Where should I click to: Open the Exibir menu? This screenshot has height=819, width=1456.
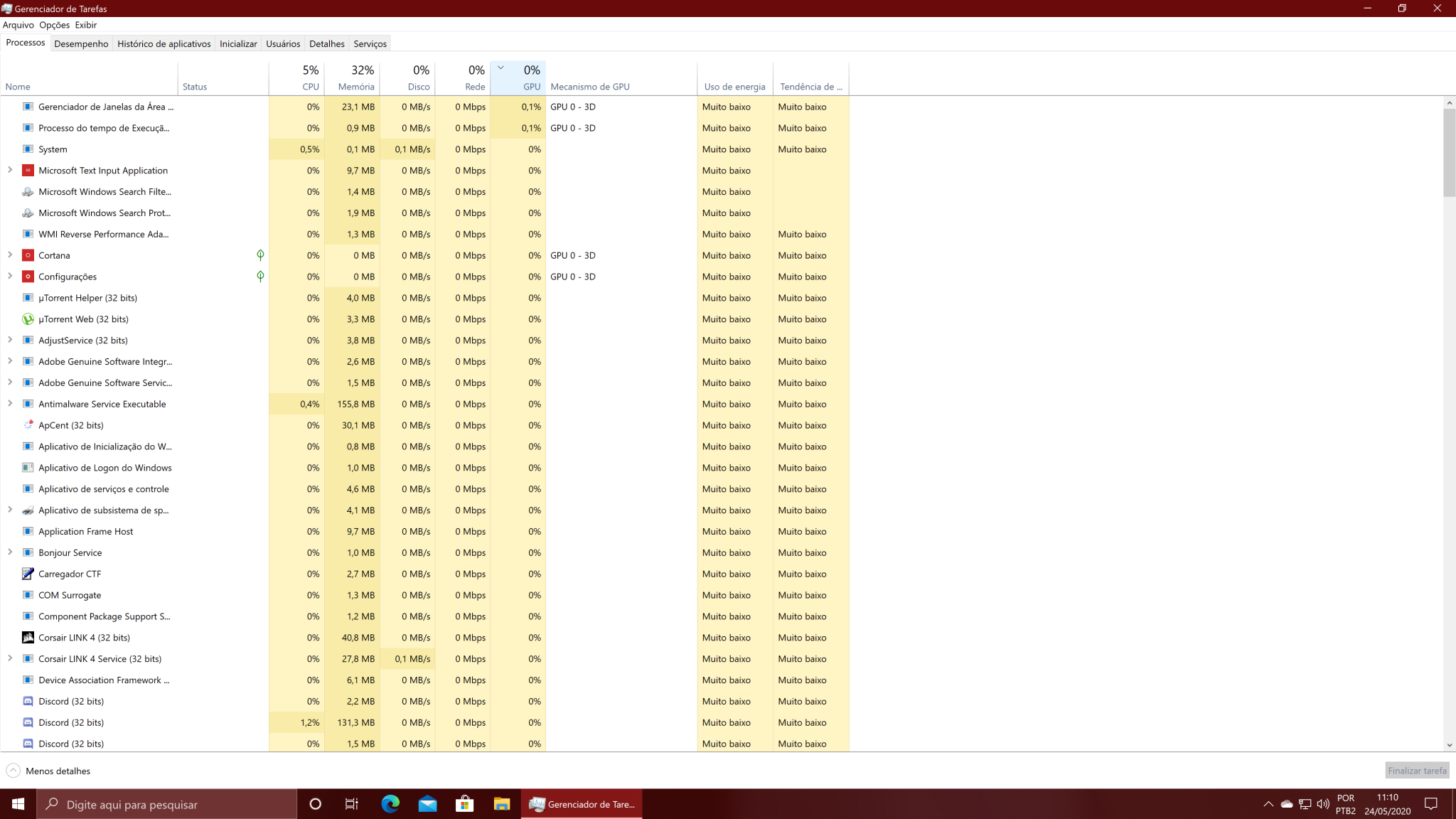[86, 25]
